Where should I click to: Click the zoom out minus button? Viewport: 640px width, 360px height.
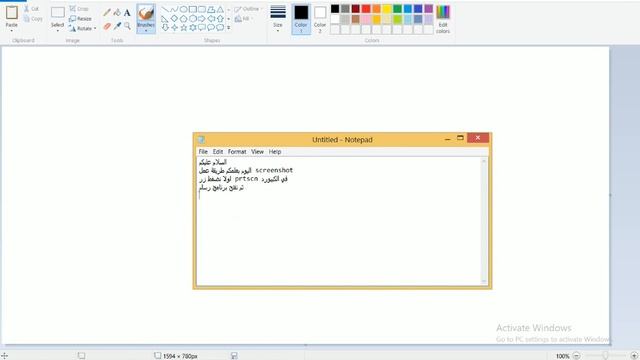576,356
